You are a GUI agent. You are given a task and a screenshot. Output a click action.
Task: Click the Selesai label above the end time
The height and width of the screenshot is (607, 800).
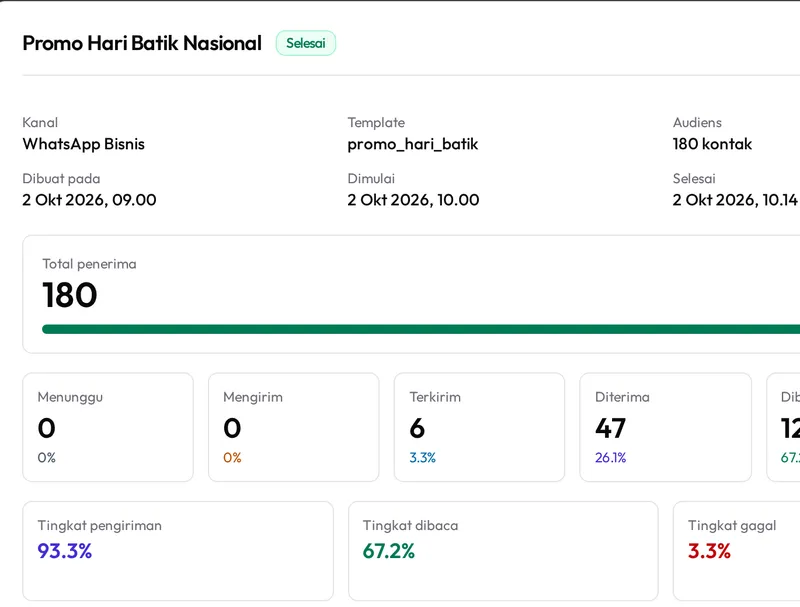tap(694, 179)
